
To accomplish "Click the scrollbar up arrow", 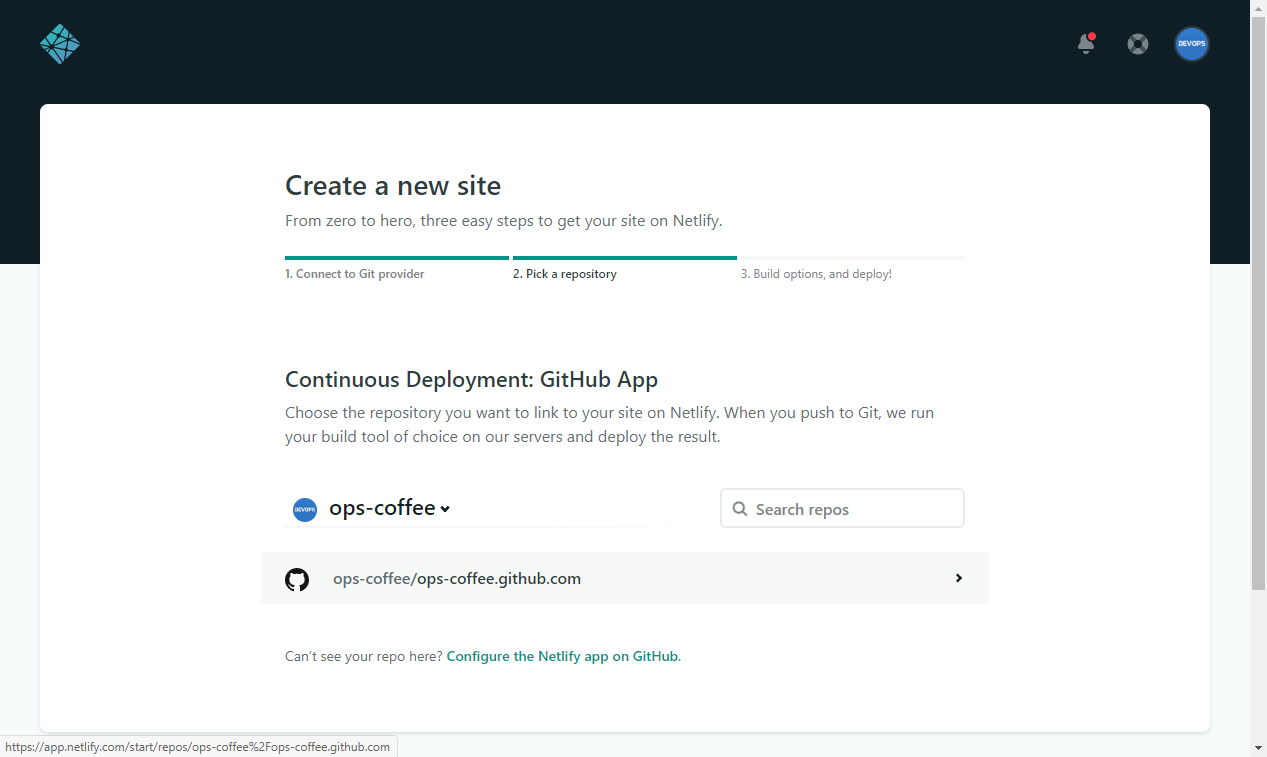I will pyautogui.click(x=1258, y=8).
